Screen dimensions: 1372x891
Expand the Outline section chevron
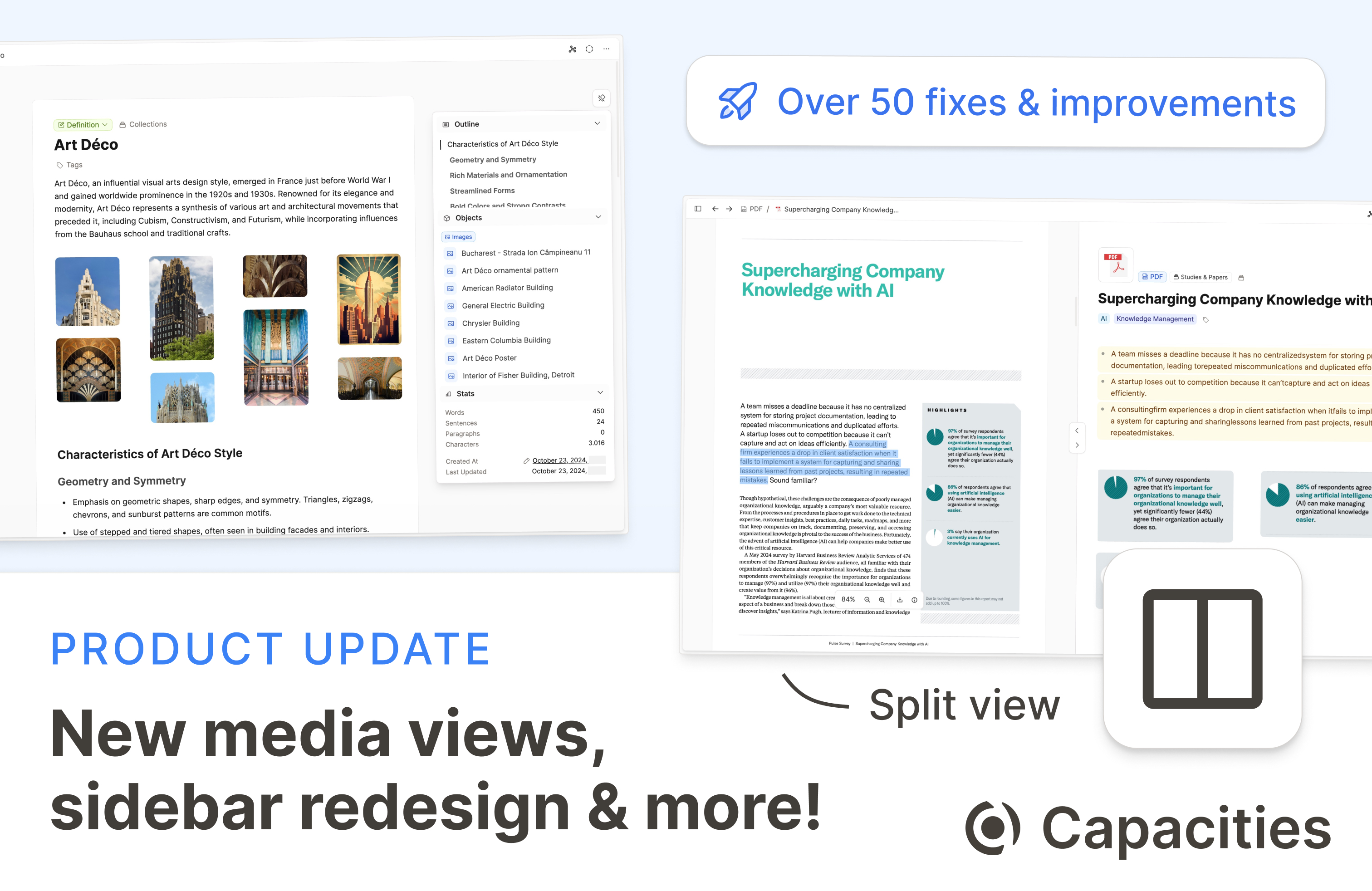tap(598, 124)
